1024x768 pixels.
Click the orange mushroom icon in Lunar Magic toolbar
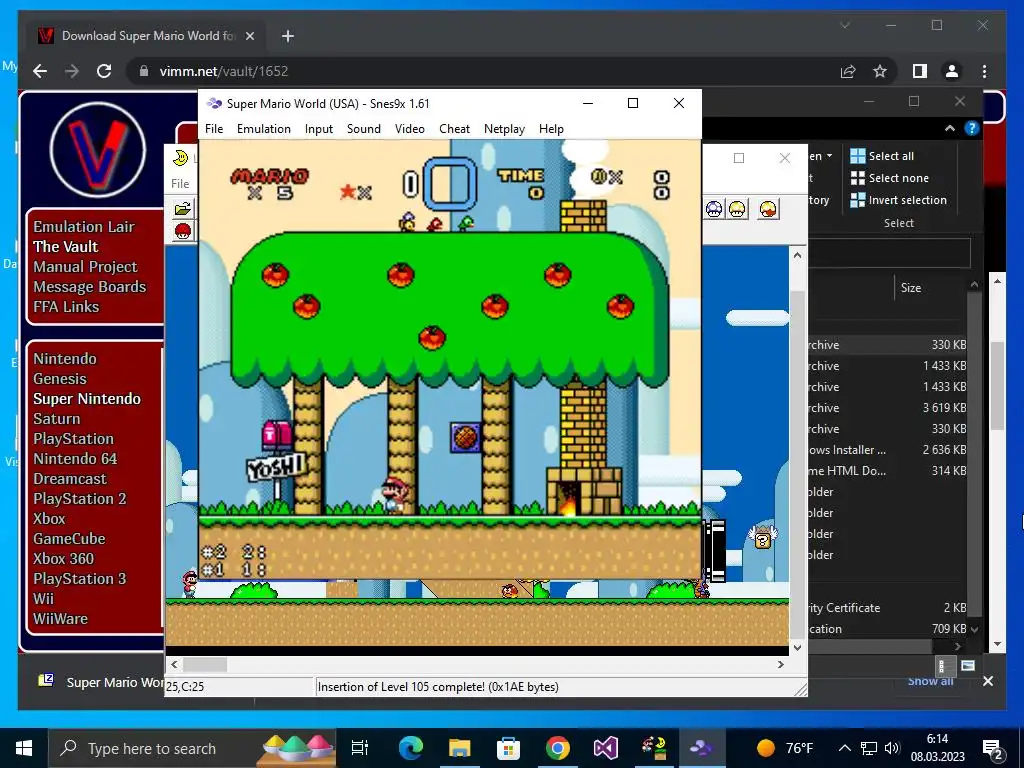[769, 209]
